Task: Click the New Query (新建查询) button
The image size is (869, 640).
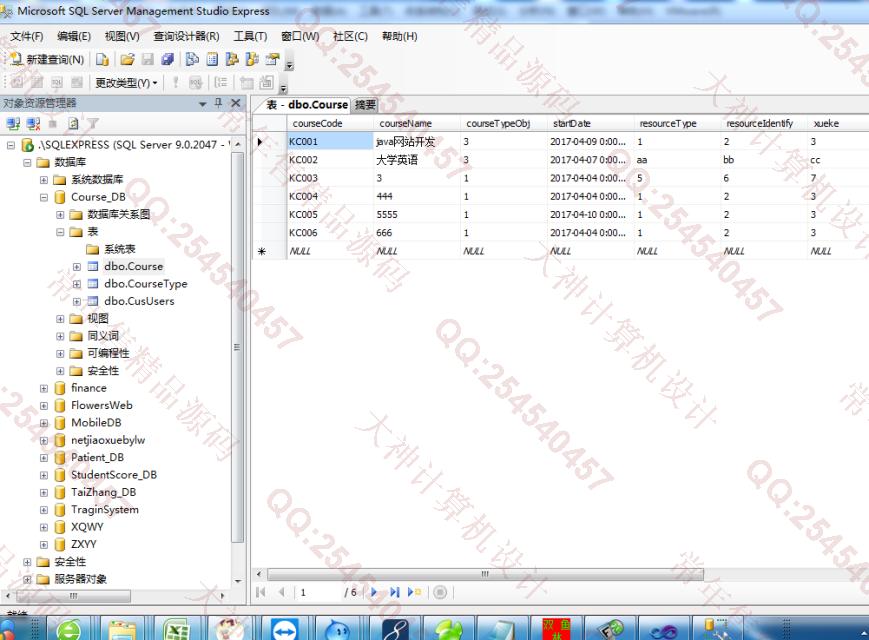Action: pos(47,59)
